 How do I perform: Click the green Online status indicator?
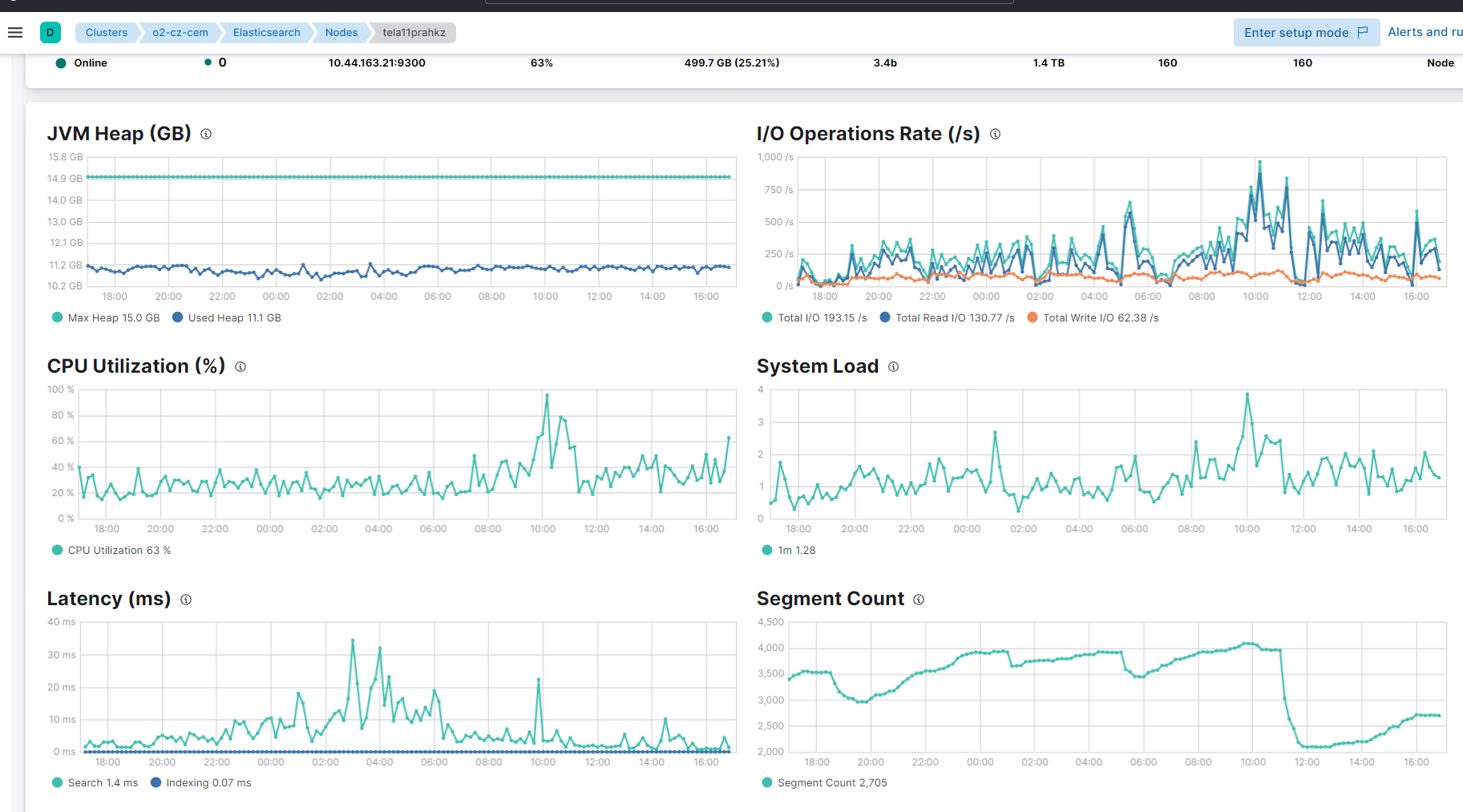61,63
